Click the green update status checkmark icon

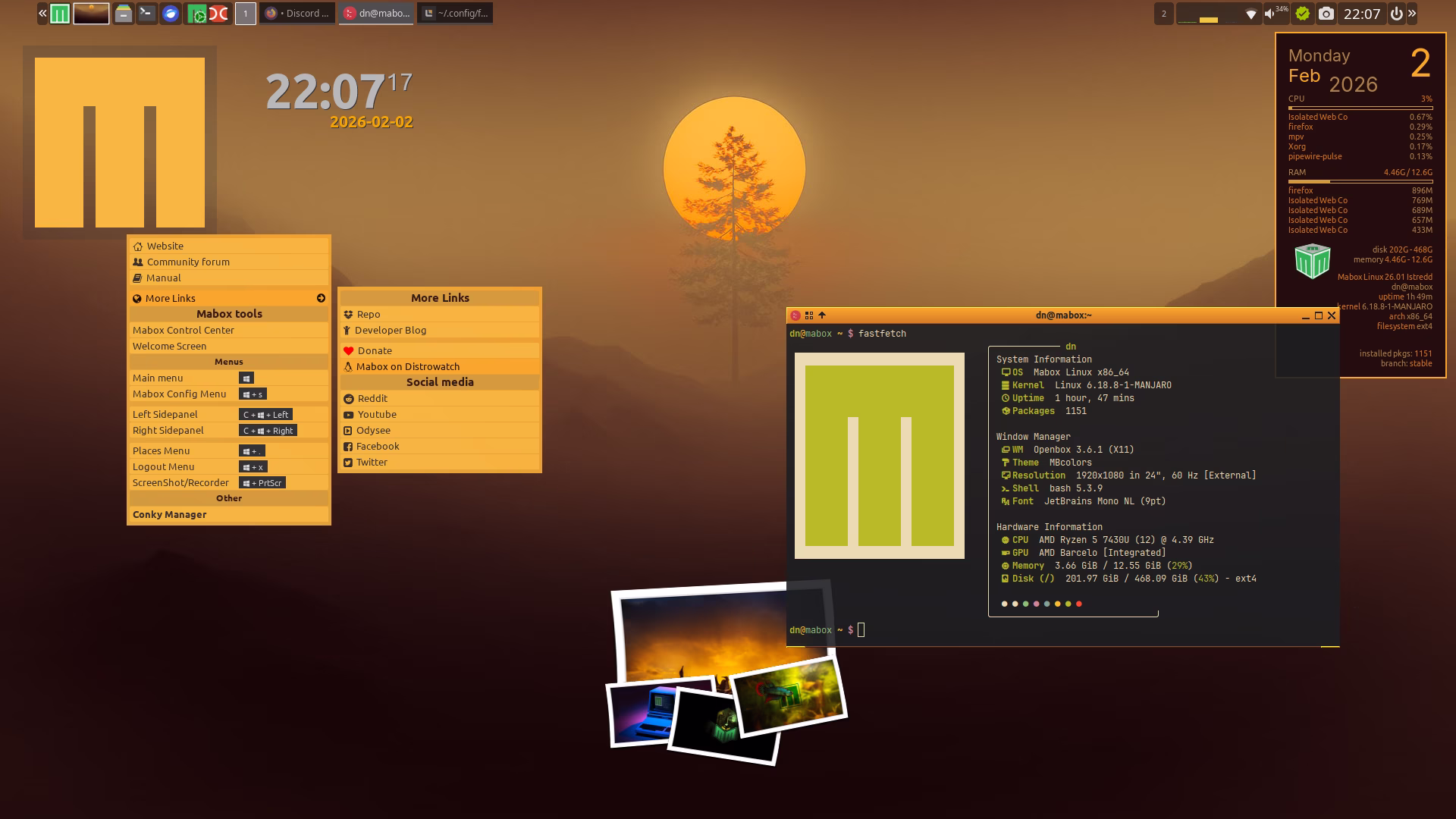click(1302, 14)
